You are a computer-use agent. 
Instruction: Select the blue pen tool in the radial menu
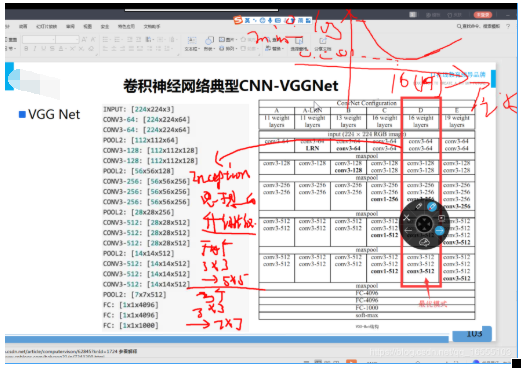pos(432,207)
